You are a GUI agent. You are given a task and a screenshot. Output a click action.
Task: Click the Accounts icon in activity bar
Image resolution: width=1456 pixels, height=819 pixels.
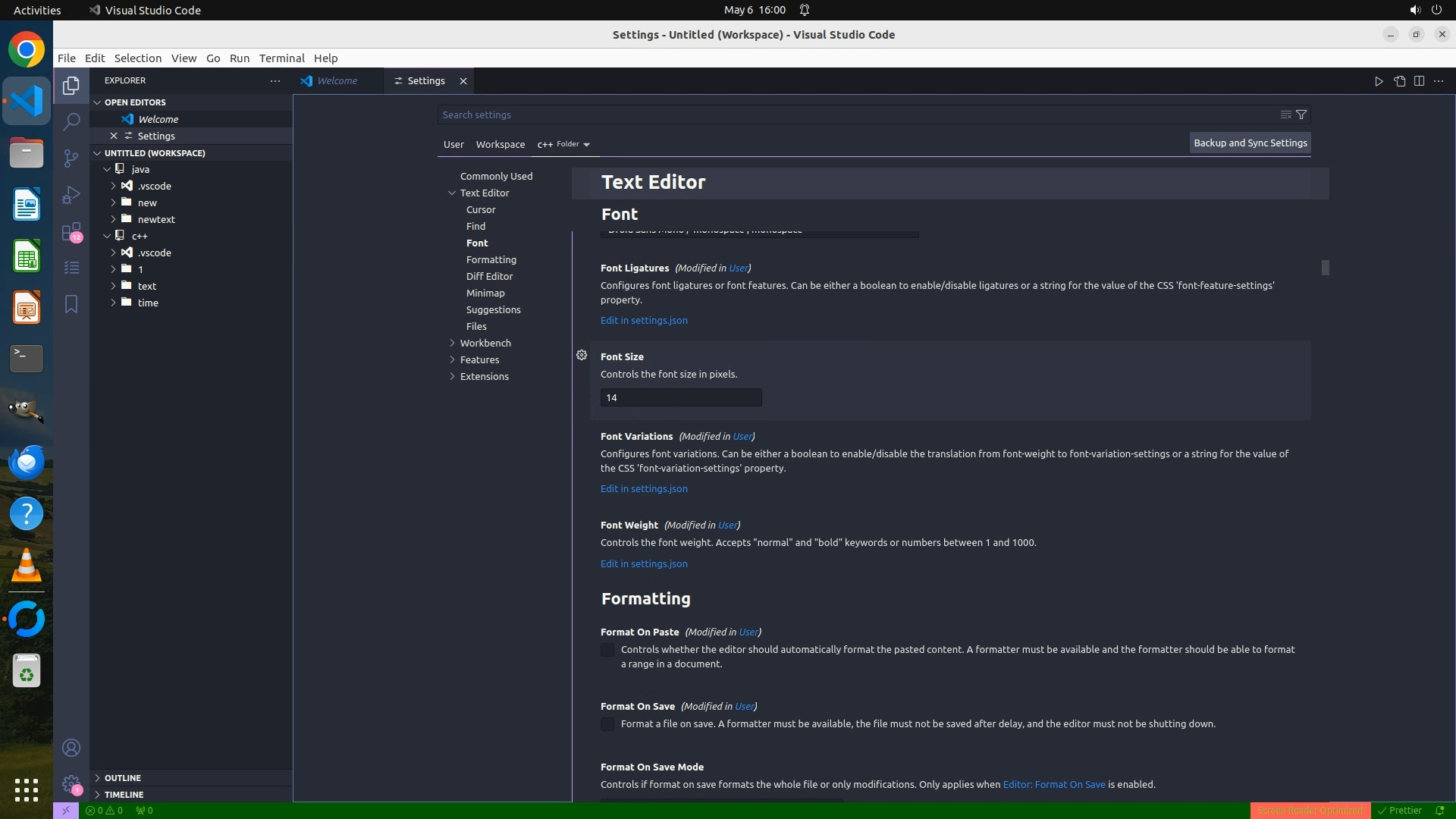click(x=71, y=748)
